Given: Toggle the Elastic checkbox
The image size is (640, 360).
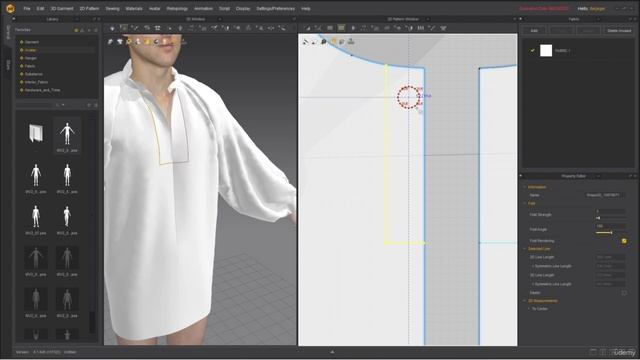Looking at the screenshot, I should (x=624, y=293).
